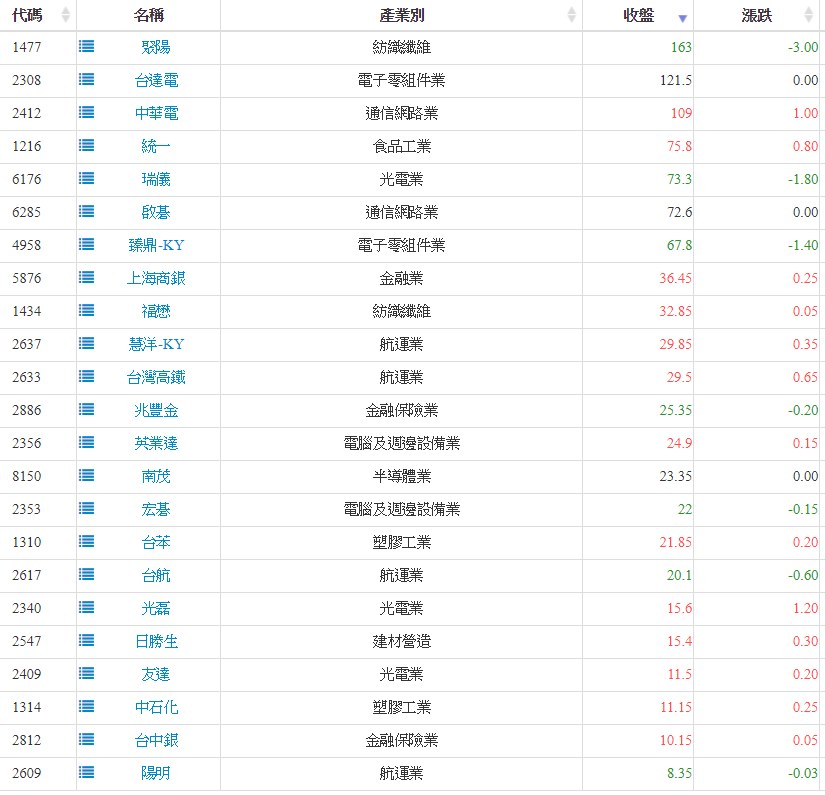Sort by 名稱 column header
The width and height of the screenshot is (825, 795).
coord(148,15)
